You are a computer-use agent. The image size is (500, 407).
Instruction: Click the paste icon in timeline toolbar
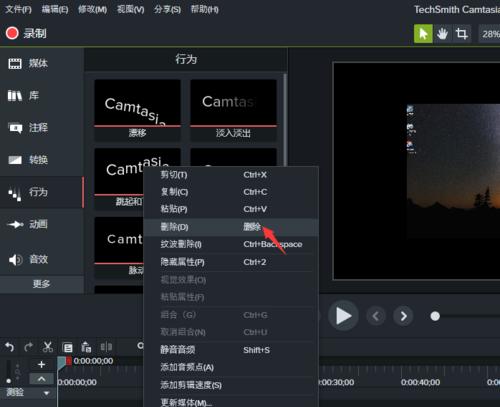click(x=86, y=347)
